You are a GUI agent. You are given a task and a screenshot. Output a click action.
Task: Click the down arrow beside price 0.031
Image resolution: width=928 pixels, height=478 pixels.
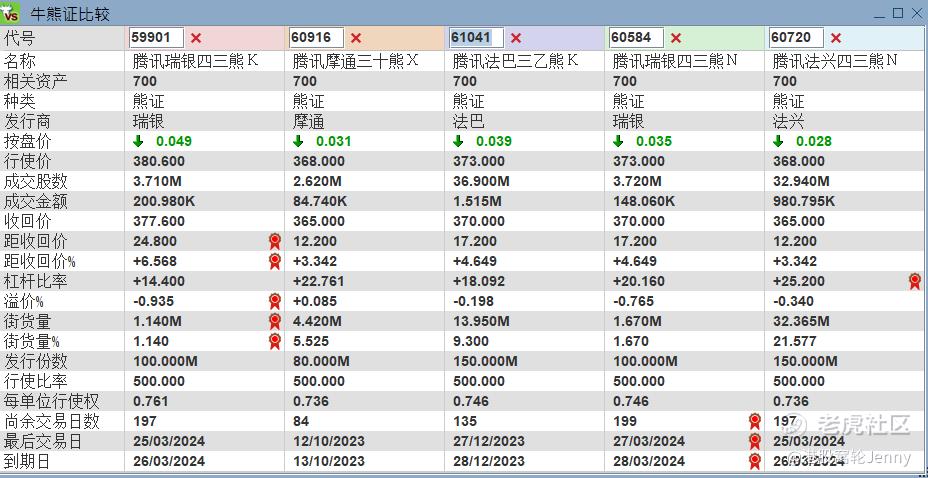[298, 141]
